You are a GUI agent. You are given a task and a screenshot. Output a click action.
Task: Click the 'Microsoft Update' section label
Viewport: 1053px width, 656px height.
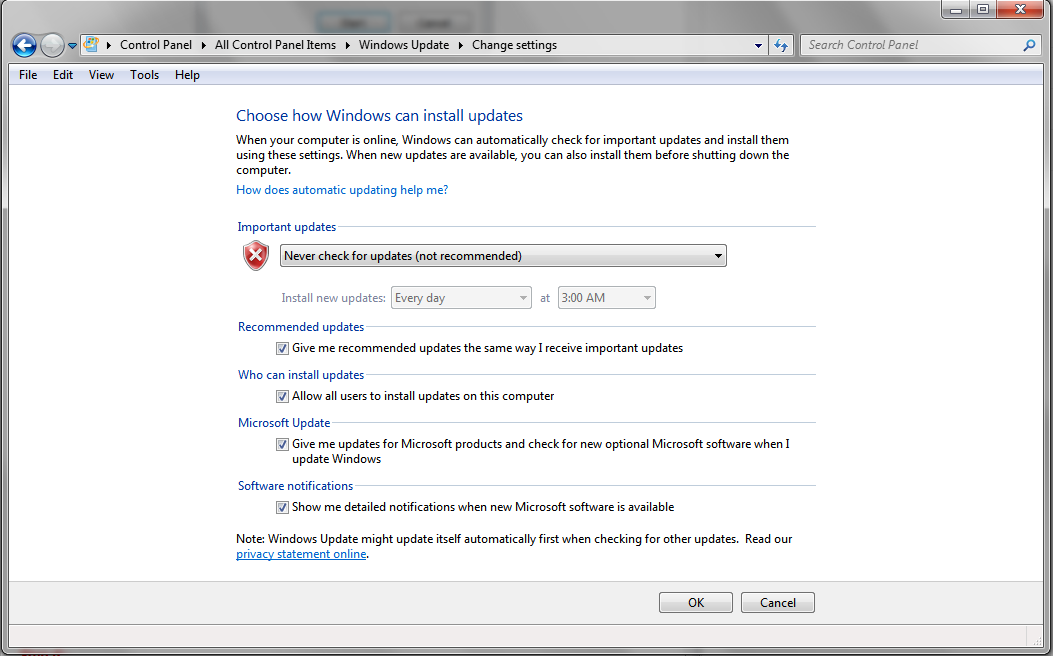pos(284,423)
